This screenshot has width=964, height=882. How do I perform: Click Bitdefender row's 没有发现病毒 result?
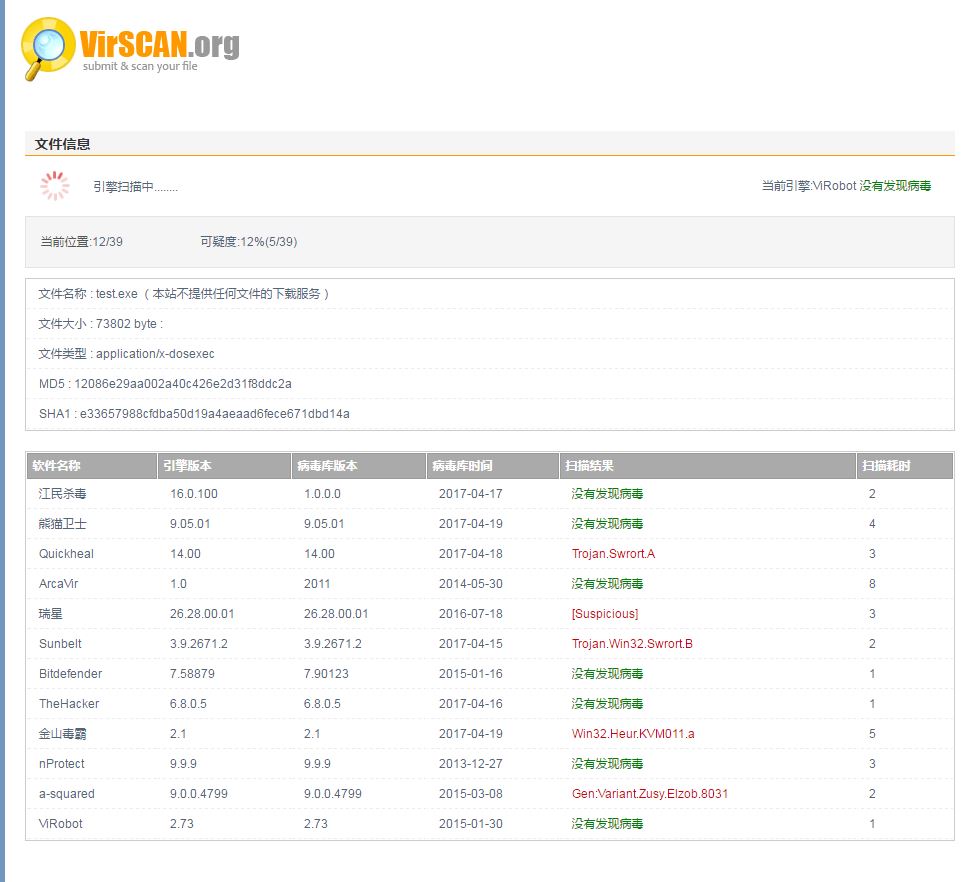[607, 674]
